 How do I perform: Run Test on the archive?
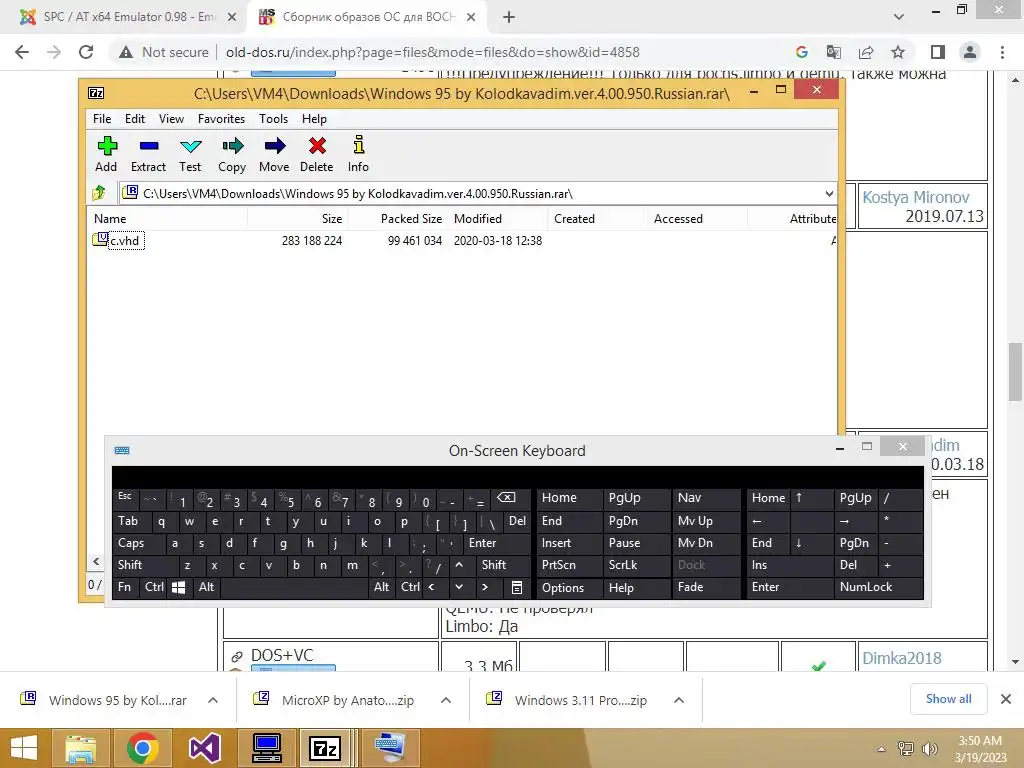pyautogui.click(x=190, y=154)
